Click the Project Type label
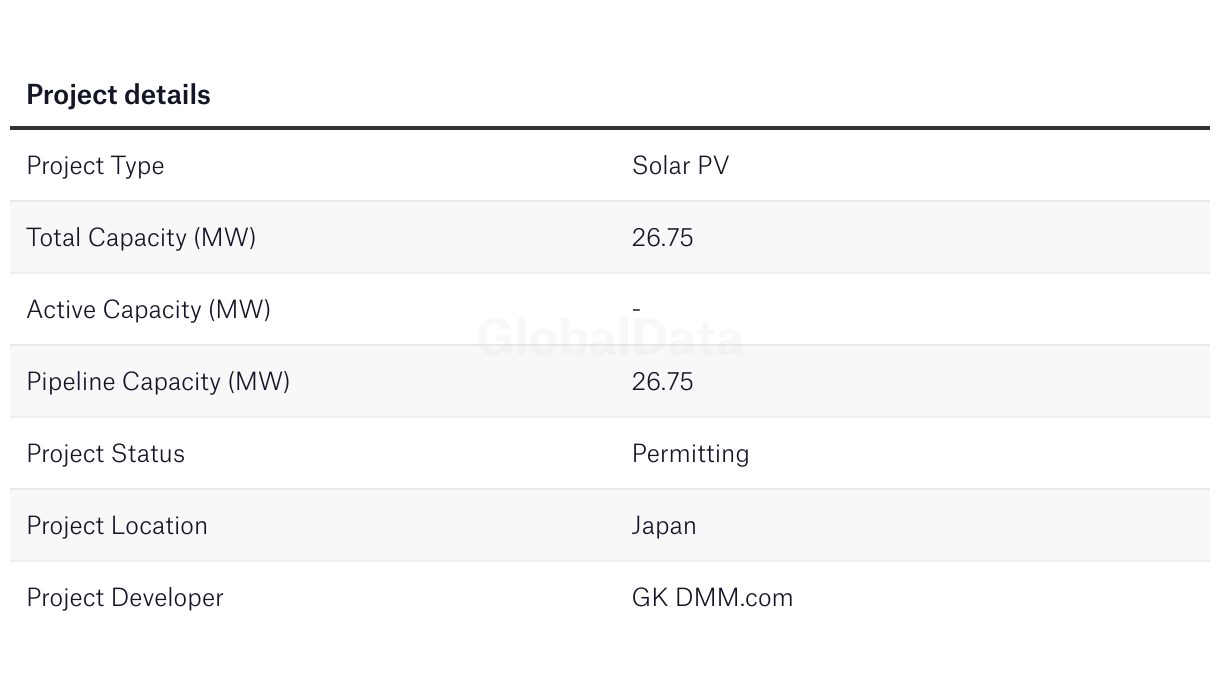Image resolution: width=1220 pixels, height=674 pixels. 95,166
